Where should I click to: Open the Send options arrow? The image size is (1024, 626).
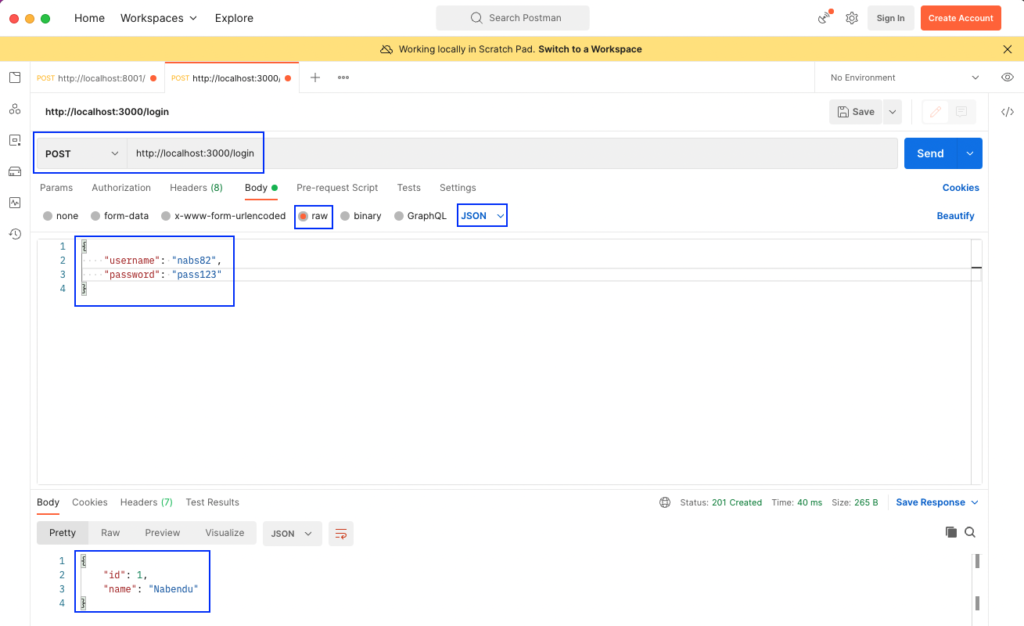click(x=970, y=153)
